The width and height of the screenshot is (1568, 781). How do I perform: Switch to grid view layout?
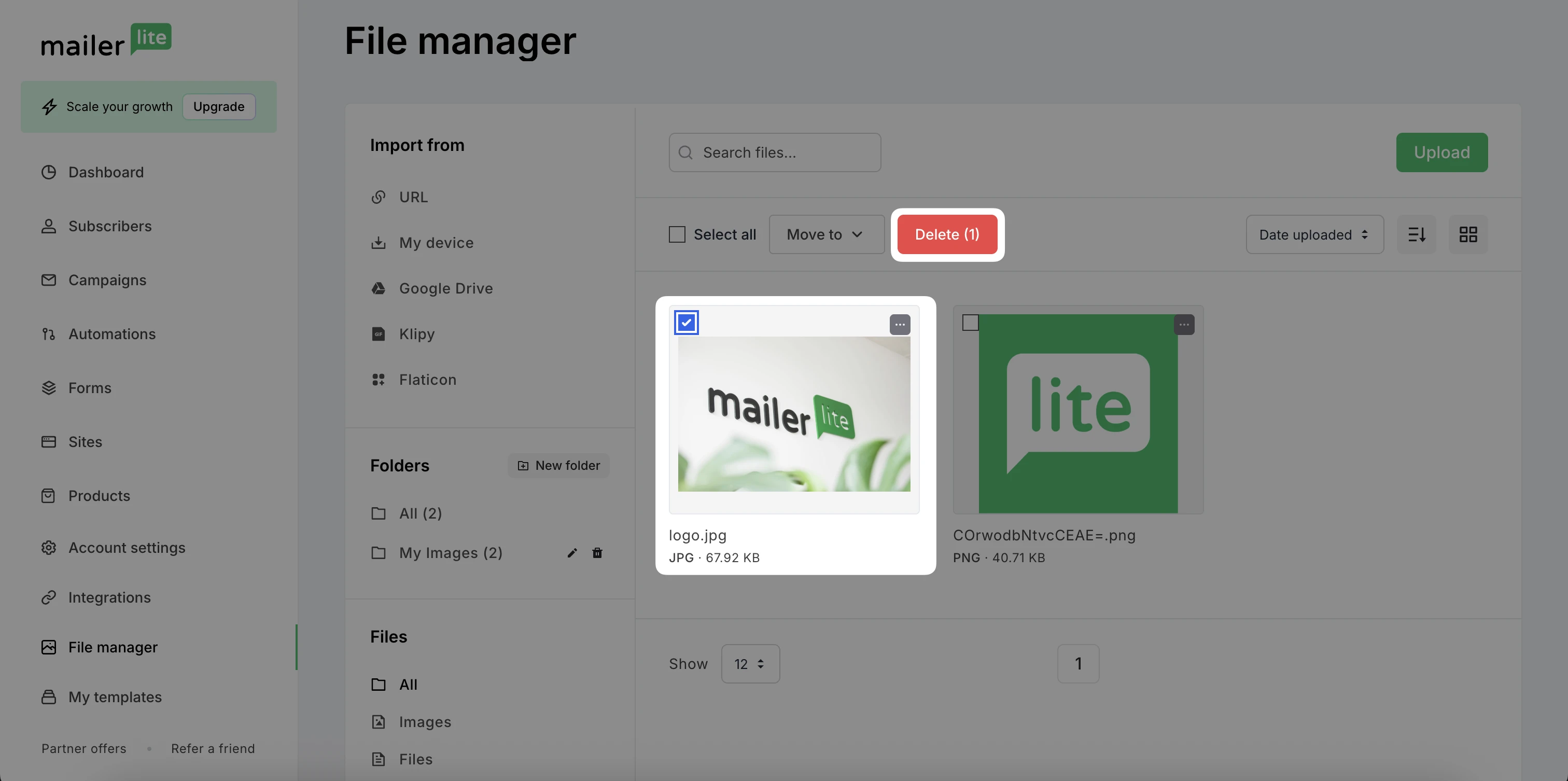[x=1468, y=234]
